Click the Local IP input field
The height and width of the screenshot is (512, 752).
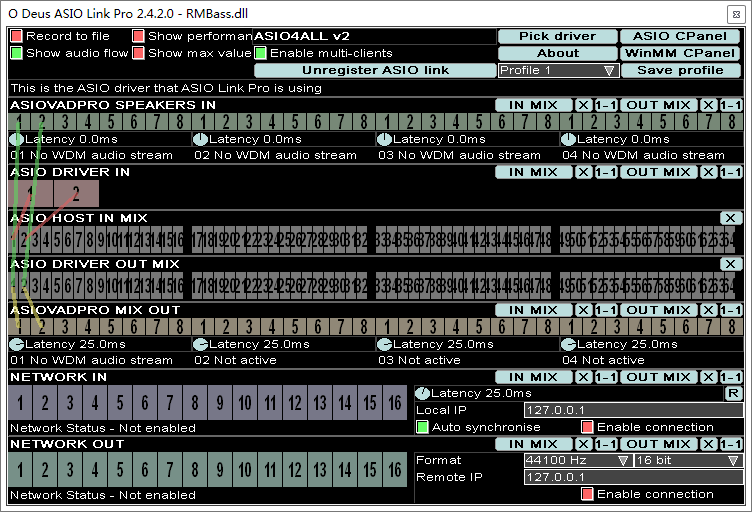point(633,410)
